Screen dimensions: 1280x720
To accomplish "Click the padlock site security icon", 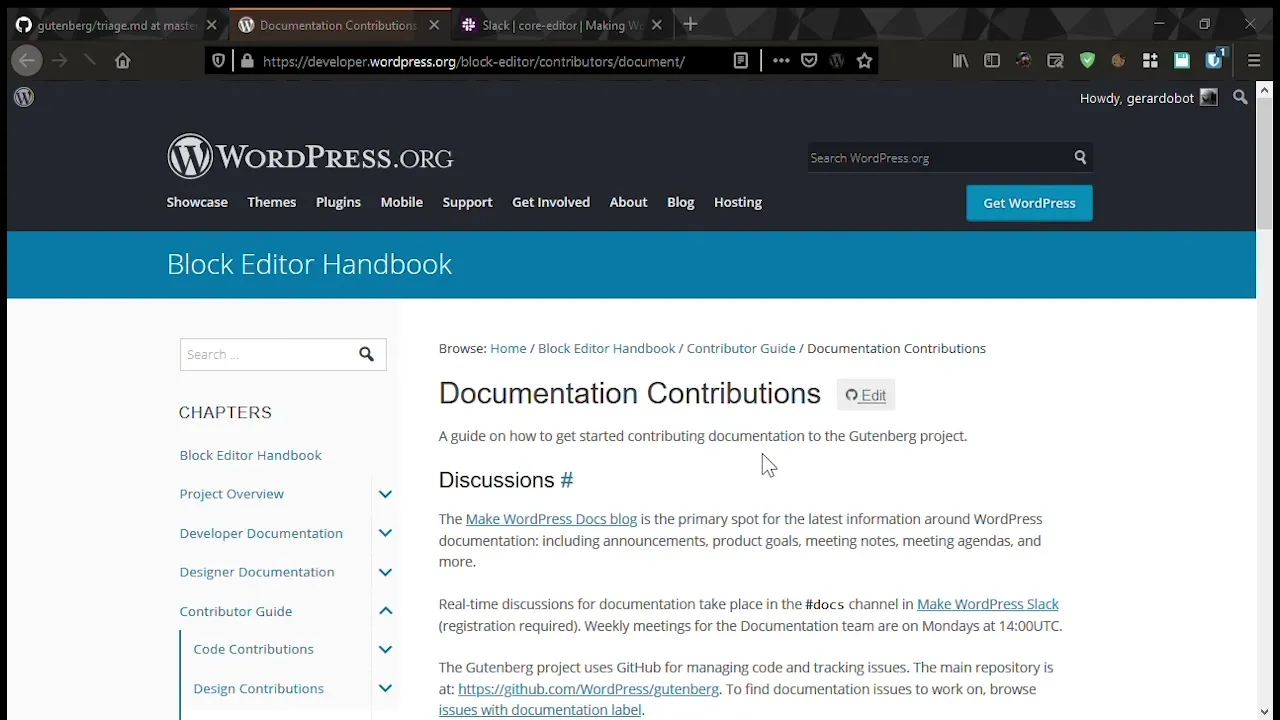I will pos(247,61).
